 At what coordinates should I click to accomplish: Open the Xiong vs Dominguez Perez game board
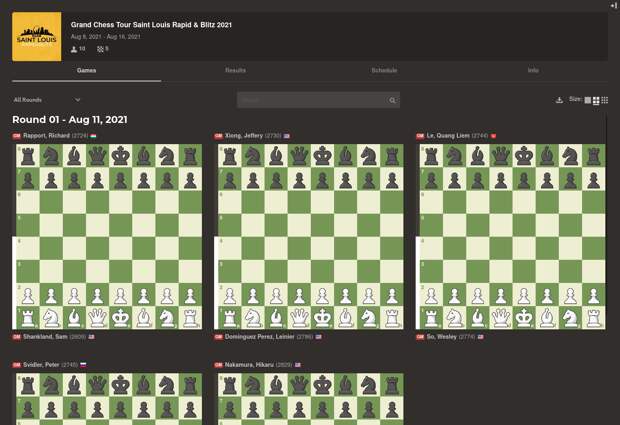click(311, 236)
